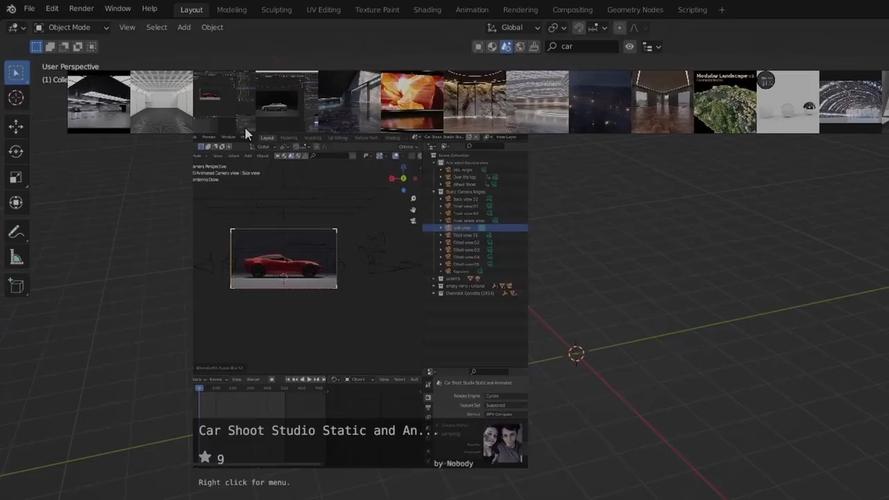The width and height of the screenshot is (889, 500).
Task: Switch to the Sculpting workspace tab
Action: click(x=277, y=10)
